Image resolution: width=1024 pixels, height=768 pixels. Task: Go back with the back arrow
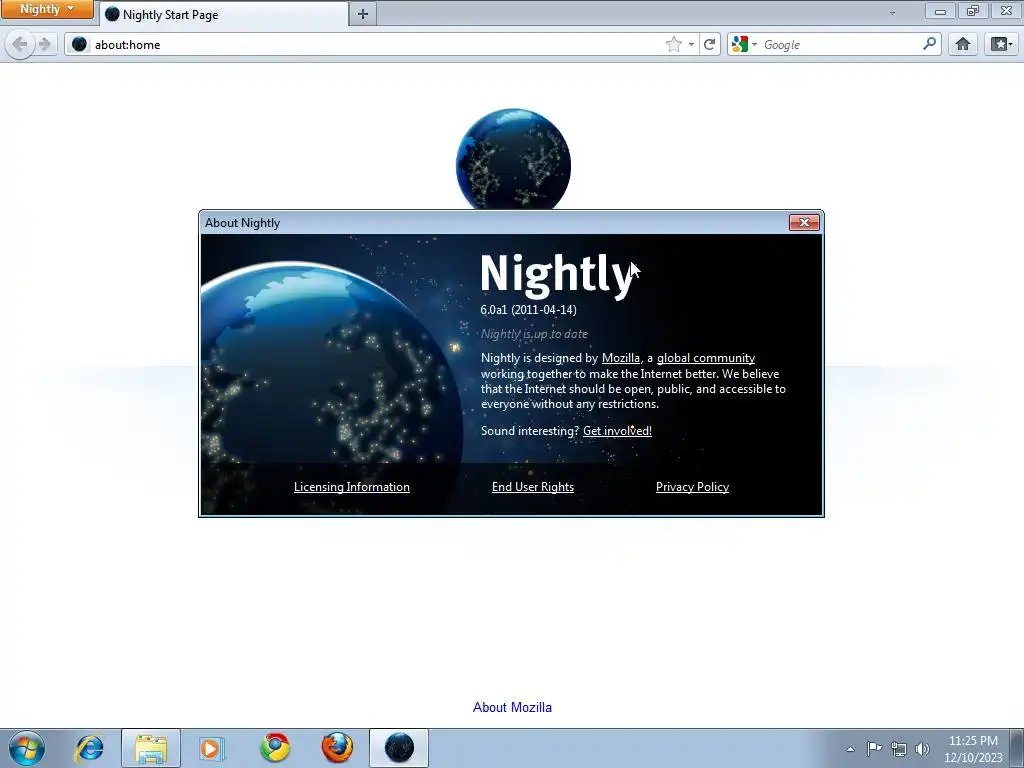pyautogui.click(x=20, y=44)
